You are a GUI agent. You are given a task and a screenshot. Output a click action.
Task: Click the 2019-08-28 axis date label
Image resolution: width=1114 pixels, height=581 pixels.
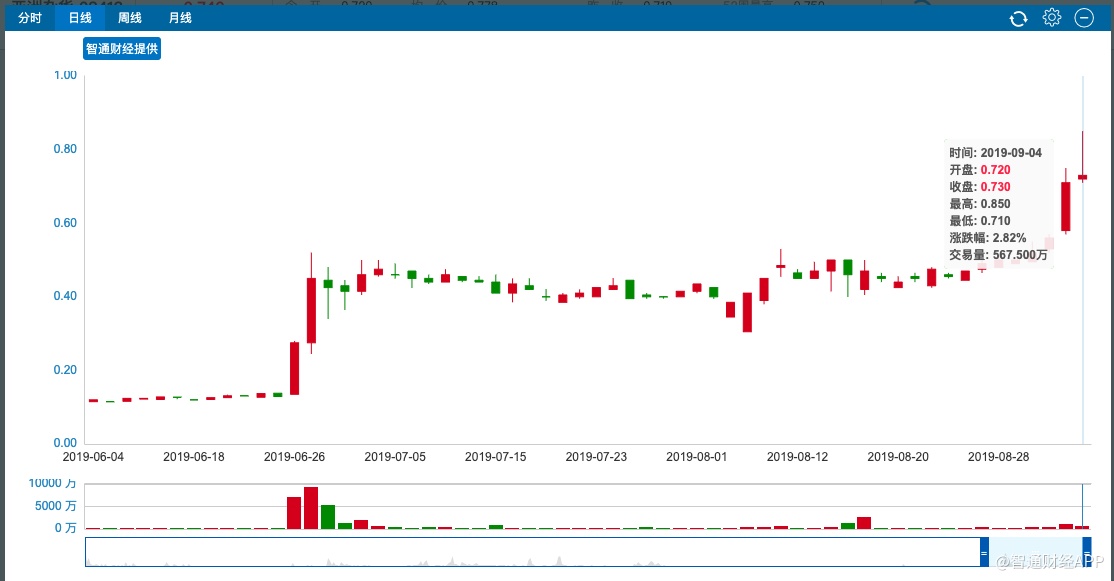[998, 457]
